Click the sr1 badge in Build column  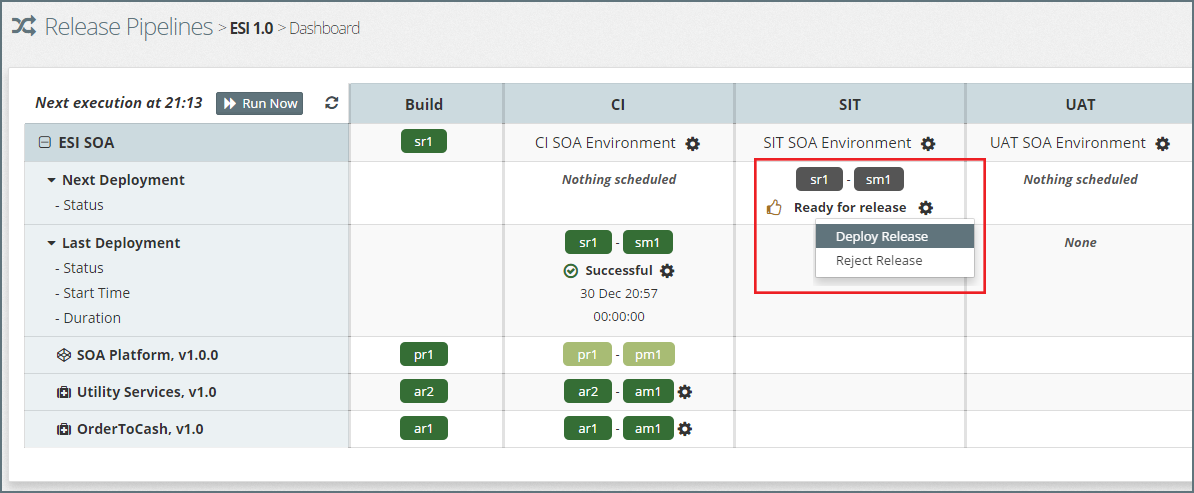424,142
